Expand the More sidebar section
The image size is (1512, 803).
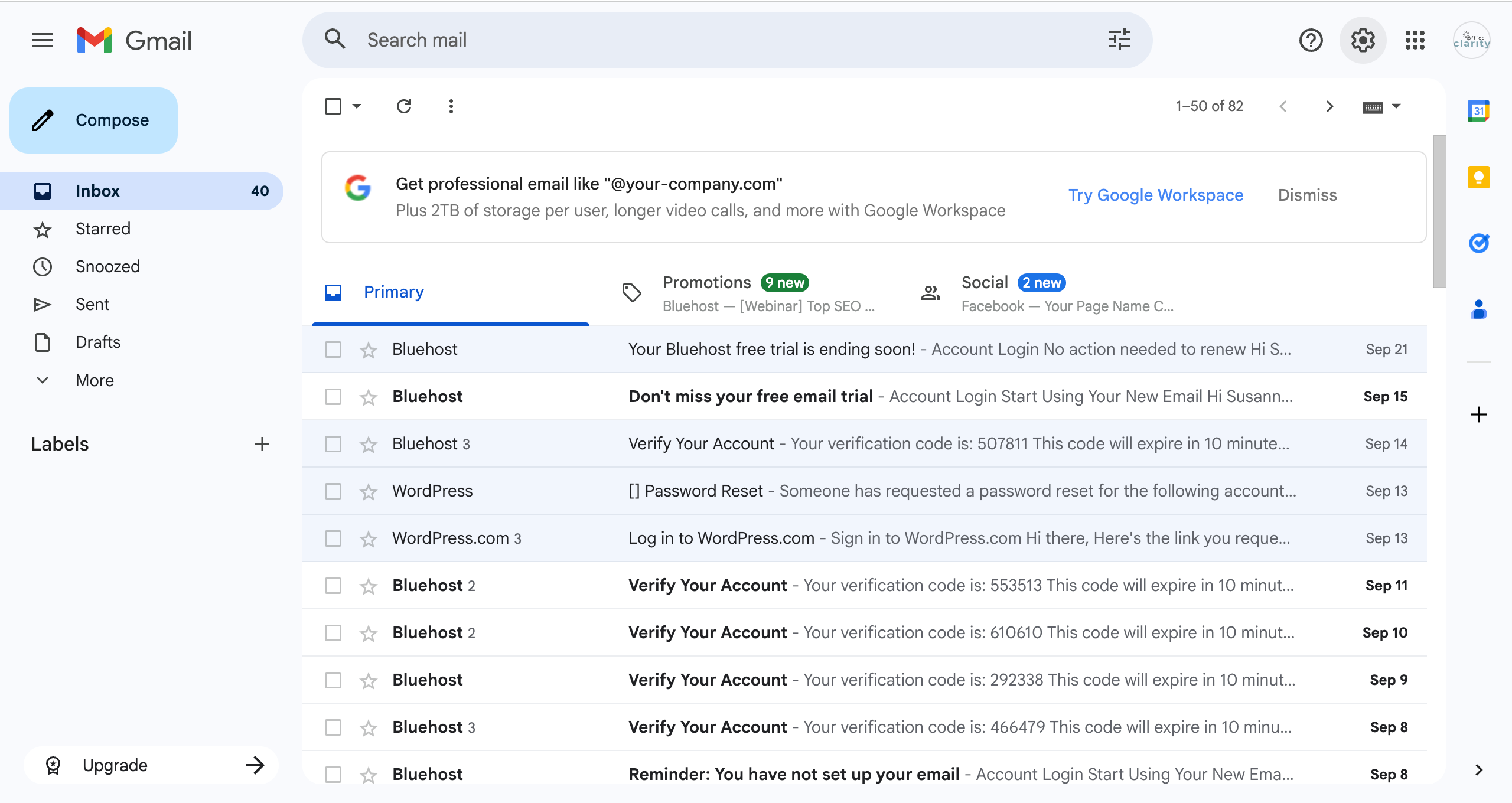94,380
